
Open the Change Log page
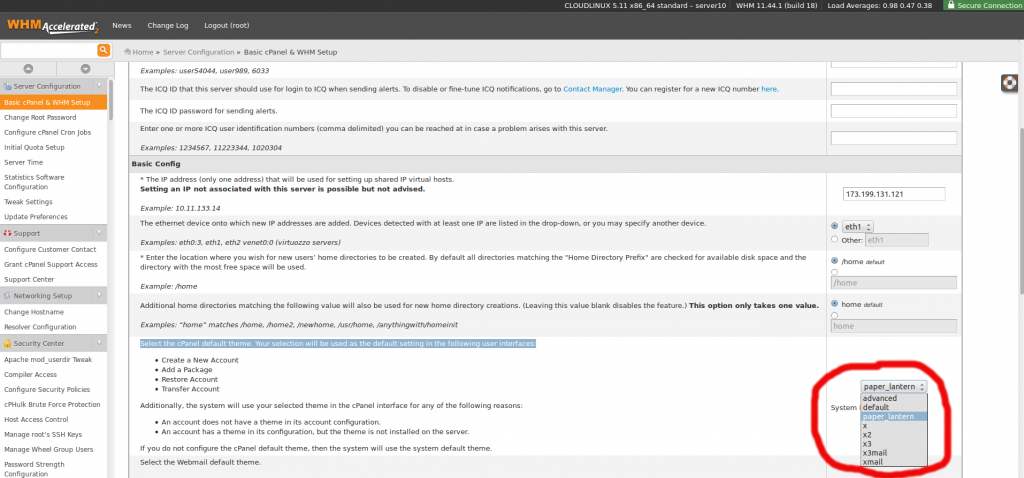tap(168, 25)
